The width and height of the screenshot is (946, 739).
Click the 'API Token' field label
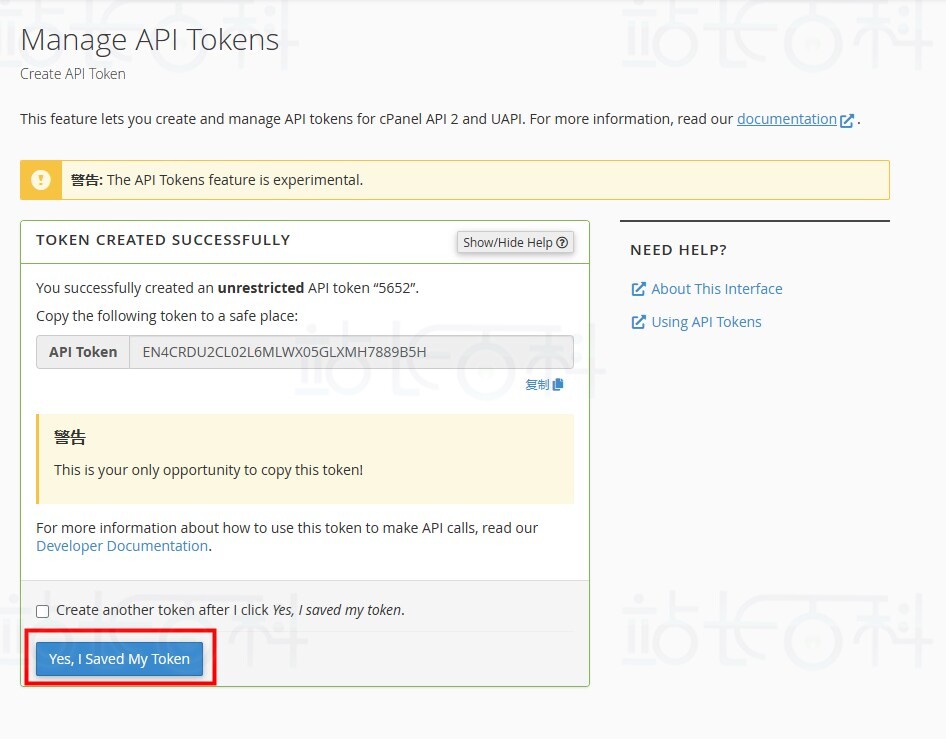pyautogui.click(x=83, y=352)
